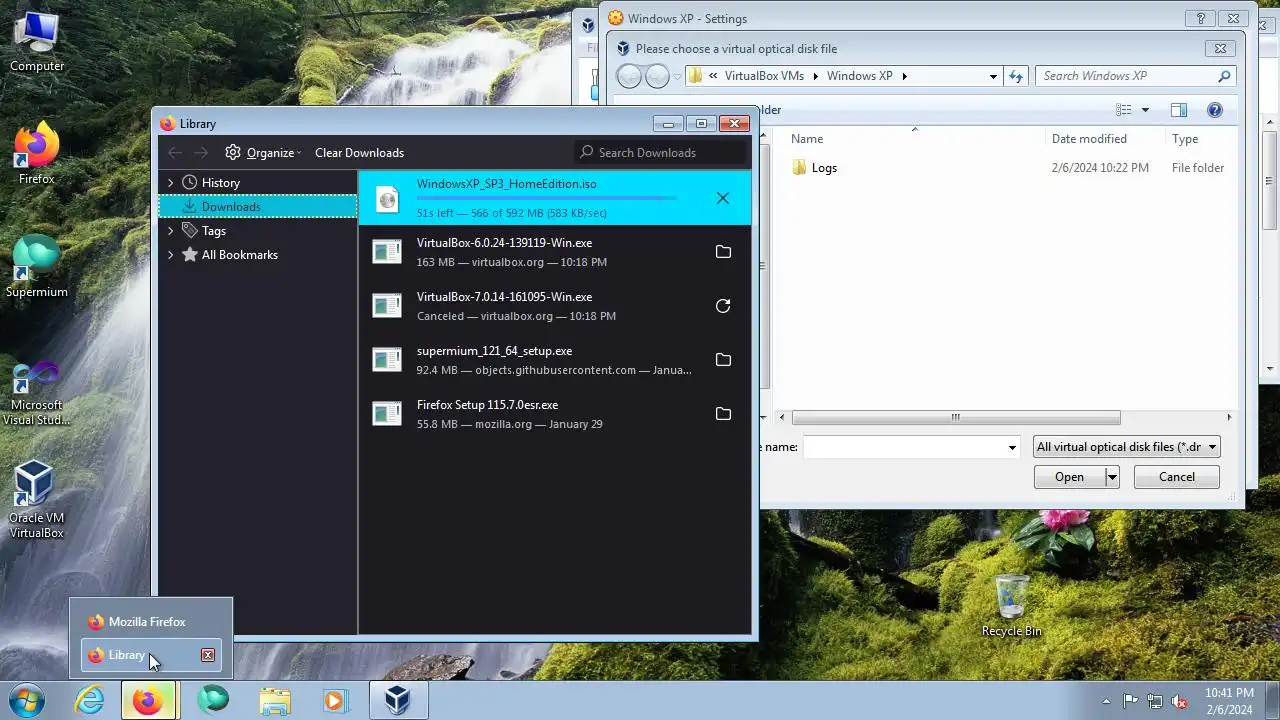Open Windows Media Player from taskbar
1280x720 pixels.
pos(335,700)
